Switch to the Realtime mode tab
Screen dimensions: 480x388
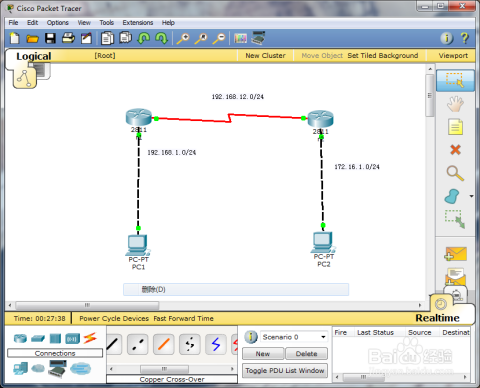point(437,318)
